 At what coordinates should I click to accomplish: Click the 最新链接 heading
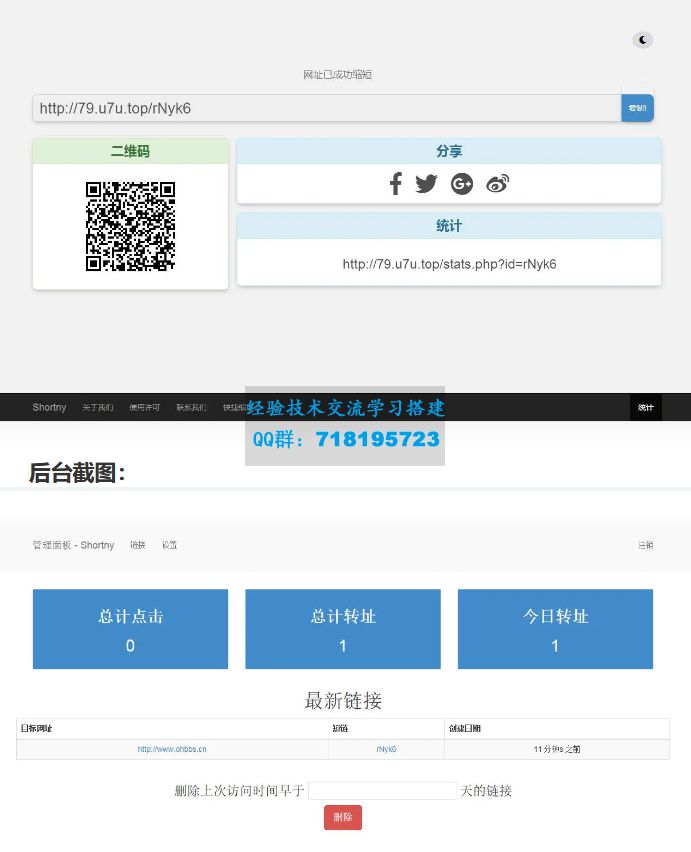pos(343,700)
